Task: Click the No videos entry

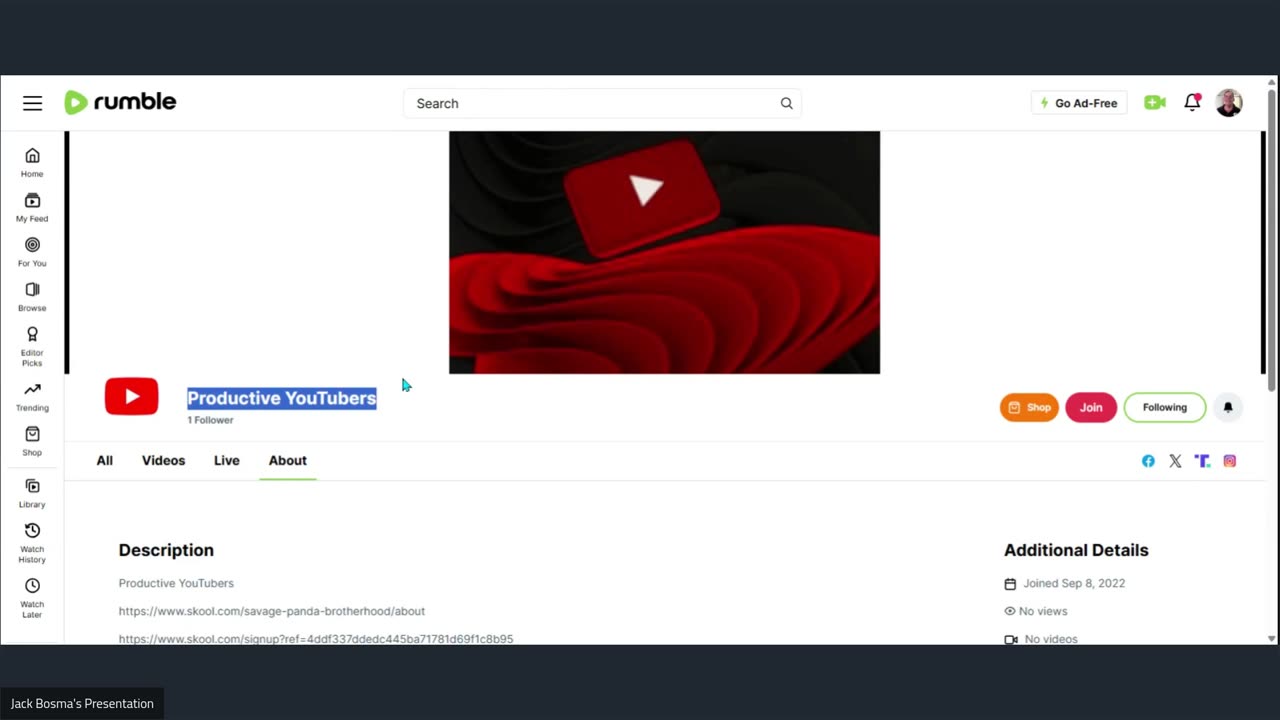Action: tap(1041, 638)
